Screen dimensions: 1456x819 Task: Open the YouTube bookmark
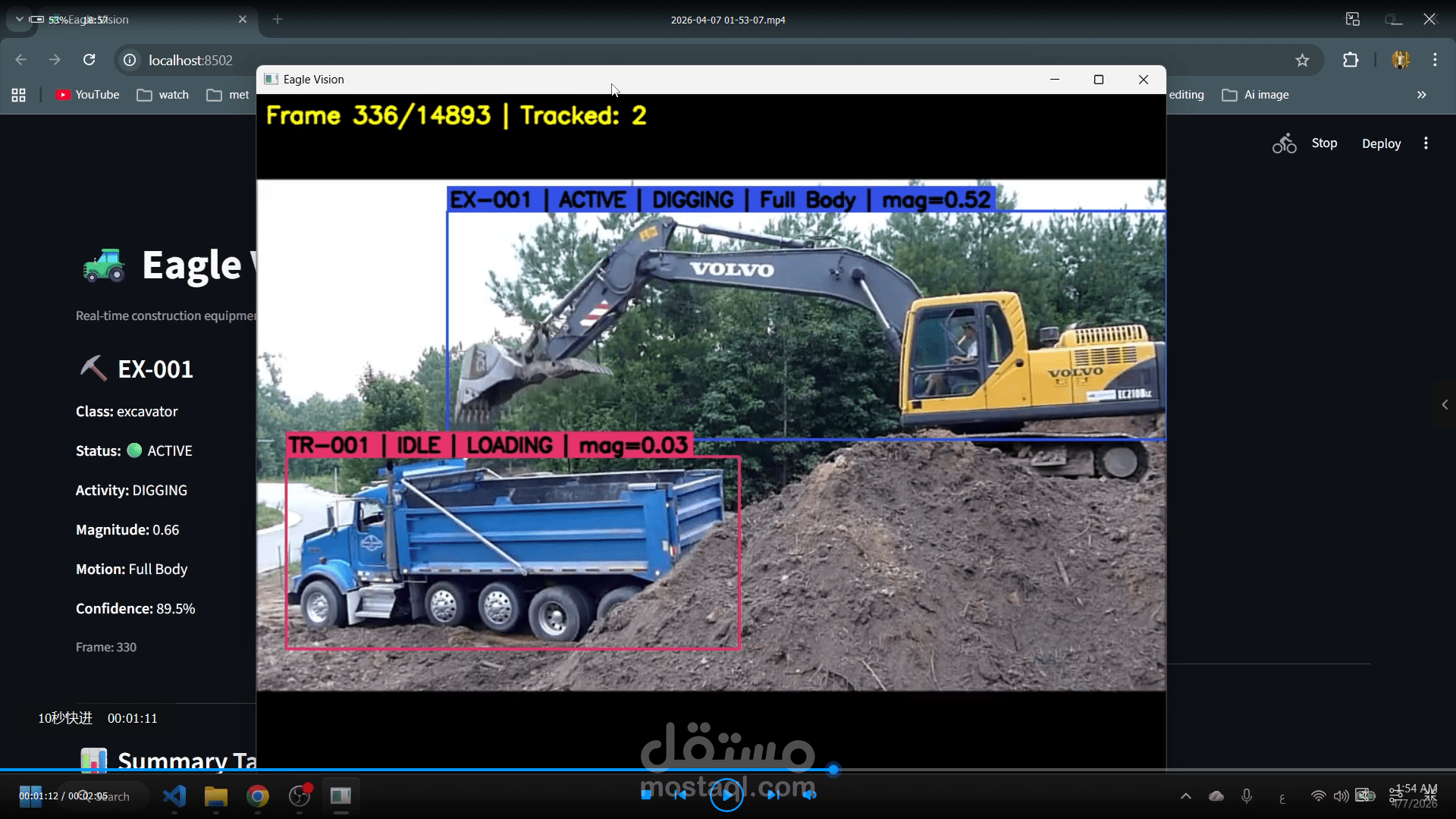[x=88, y=95]
